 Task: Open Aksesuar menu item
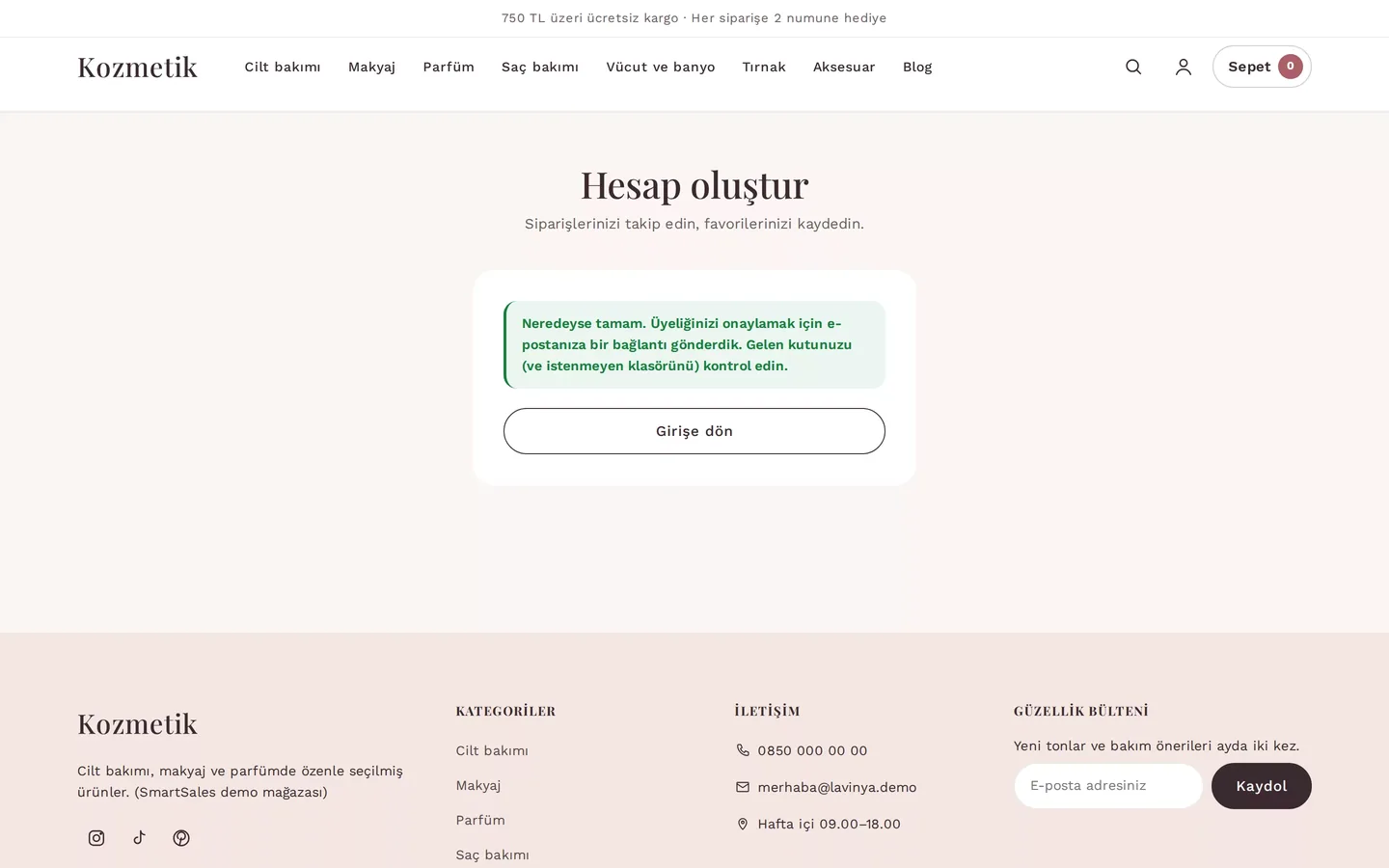(844, 67)
